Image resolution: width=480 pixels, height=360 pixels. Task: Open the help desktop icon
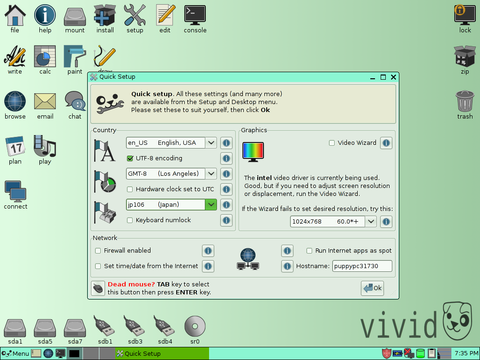[x=45, y=19]
